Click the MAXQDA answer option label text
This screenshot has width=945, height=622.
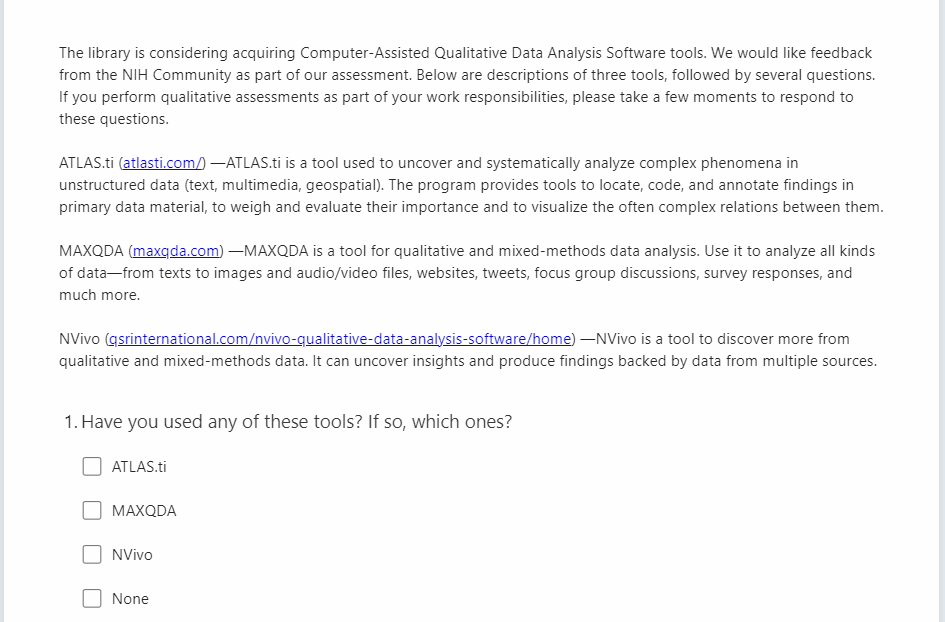click(144, 511)
